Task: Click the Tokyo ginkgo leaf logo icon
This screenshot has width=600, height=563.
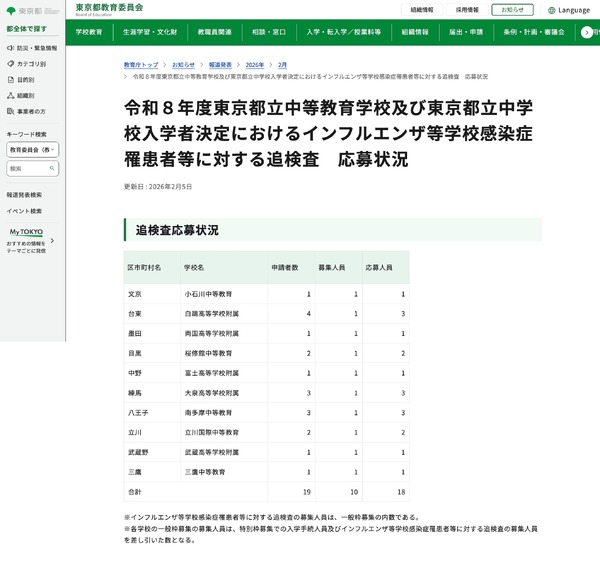Action: tap(11, 11)
